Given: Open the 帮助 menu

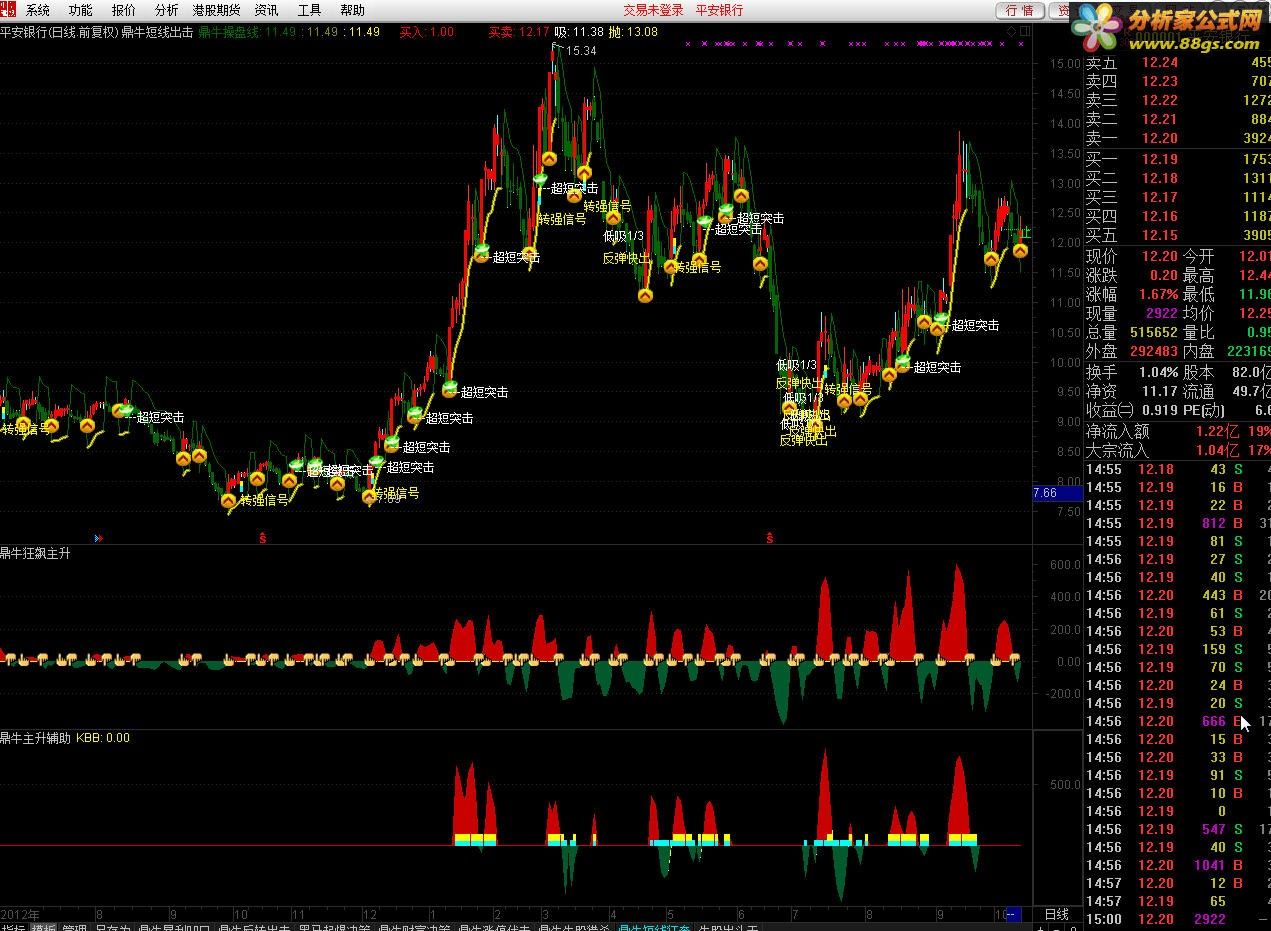Looking at the screenshot, I should pos(352,10).
